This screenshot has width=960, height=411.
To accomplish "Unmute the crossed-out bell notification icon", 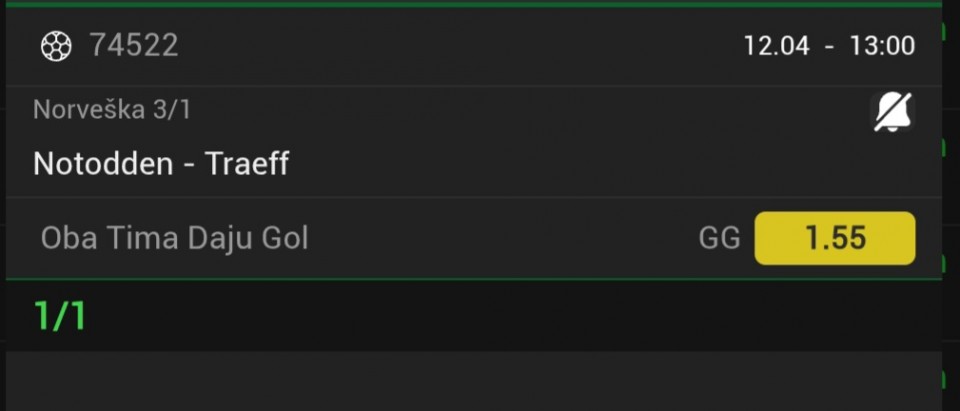I will pyautogui.click(x=892, y=112).
